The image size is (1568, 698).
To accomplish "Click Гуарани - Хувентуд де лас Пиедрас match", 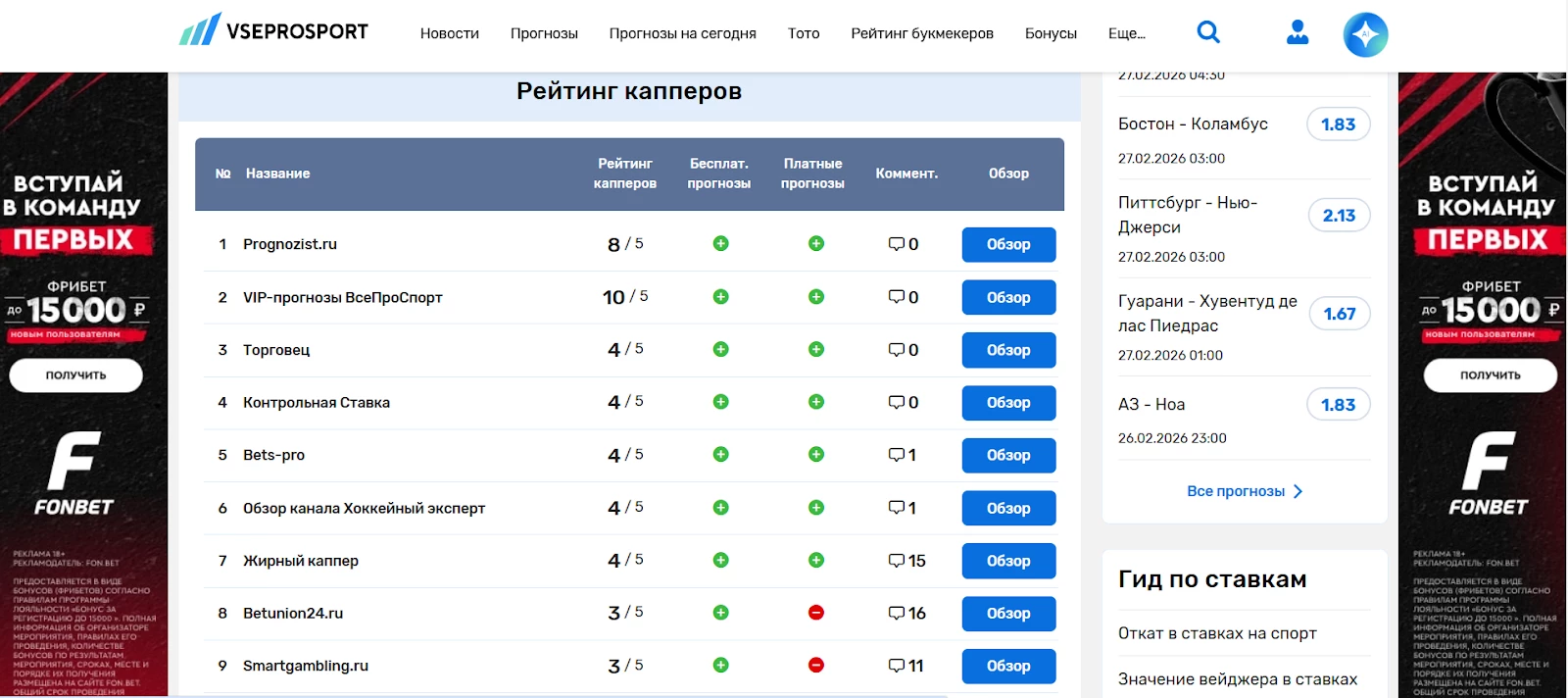I will point(1207,313).
